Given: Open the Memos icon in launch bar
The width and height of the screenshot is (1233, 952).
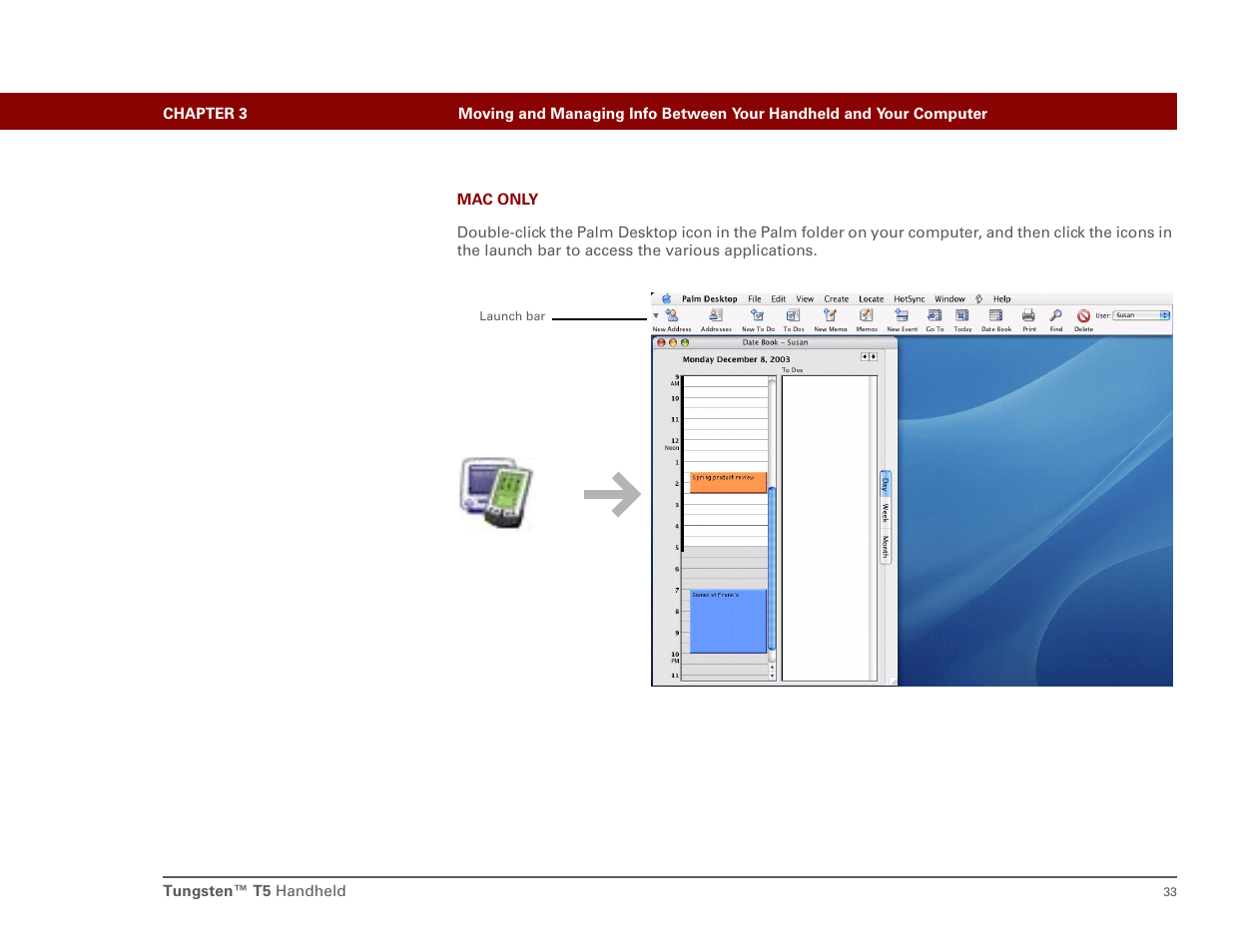Looking at the screenshot, I should [x=867, y=315].
